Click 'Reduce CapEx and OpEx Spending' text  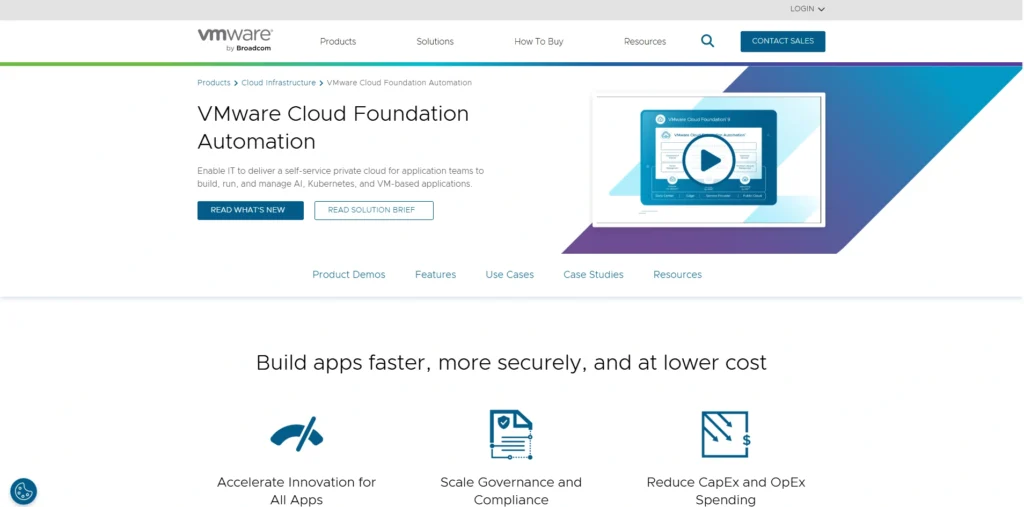click(726, 491)
